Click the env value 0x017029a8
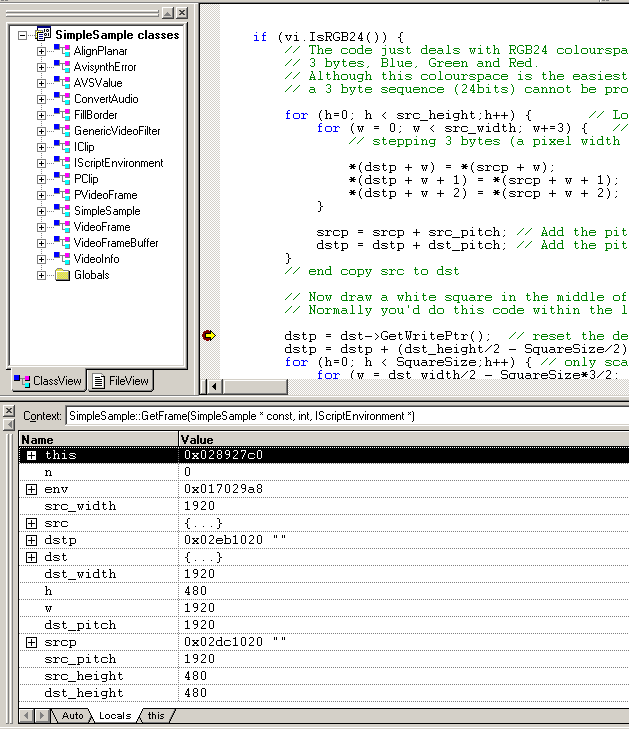 (x=223, y=489)
